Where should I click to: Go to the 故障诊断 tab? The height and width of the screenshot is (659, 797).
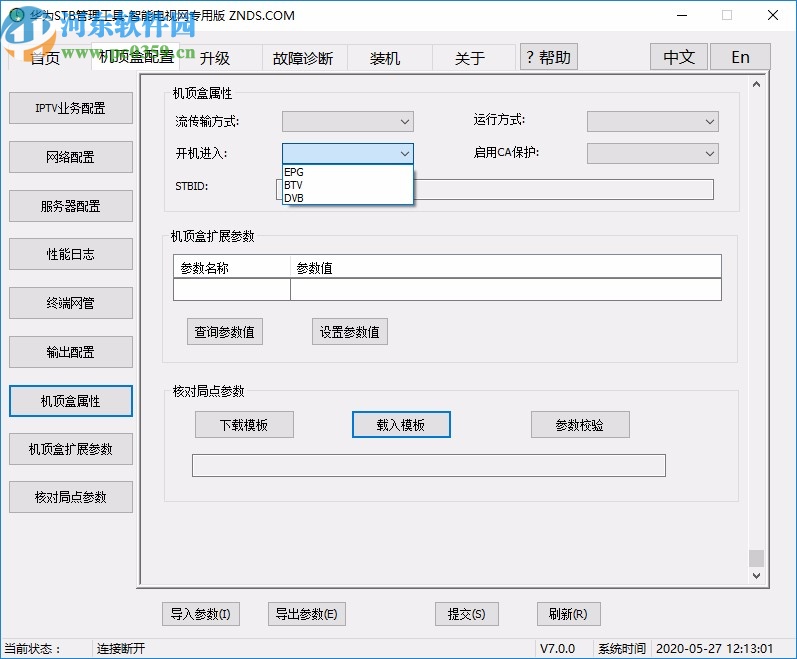point(303,58)
